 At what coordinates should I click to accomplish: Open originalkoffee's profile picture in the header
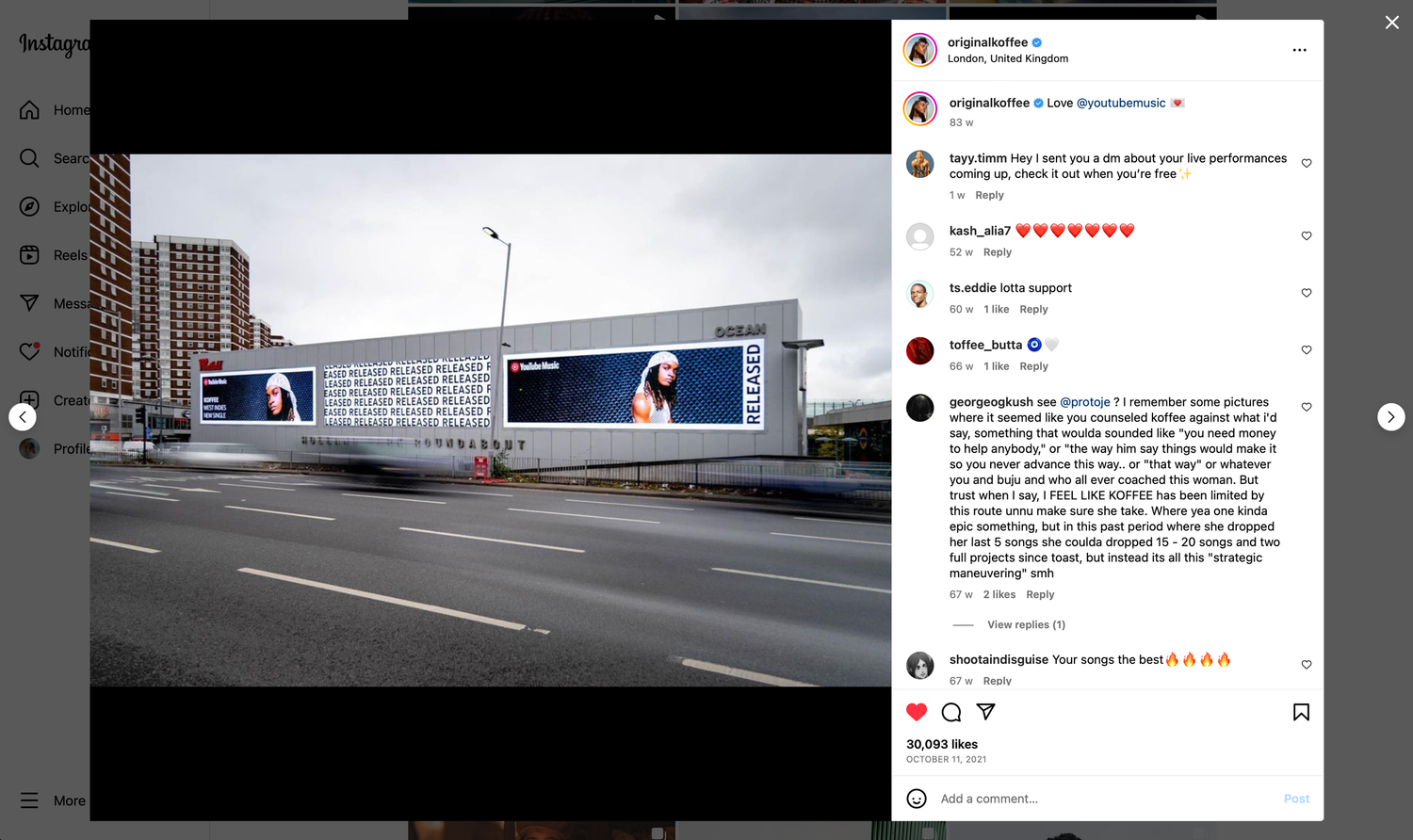(x=920, y=50)
